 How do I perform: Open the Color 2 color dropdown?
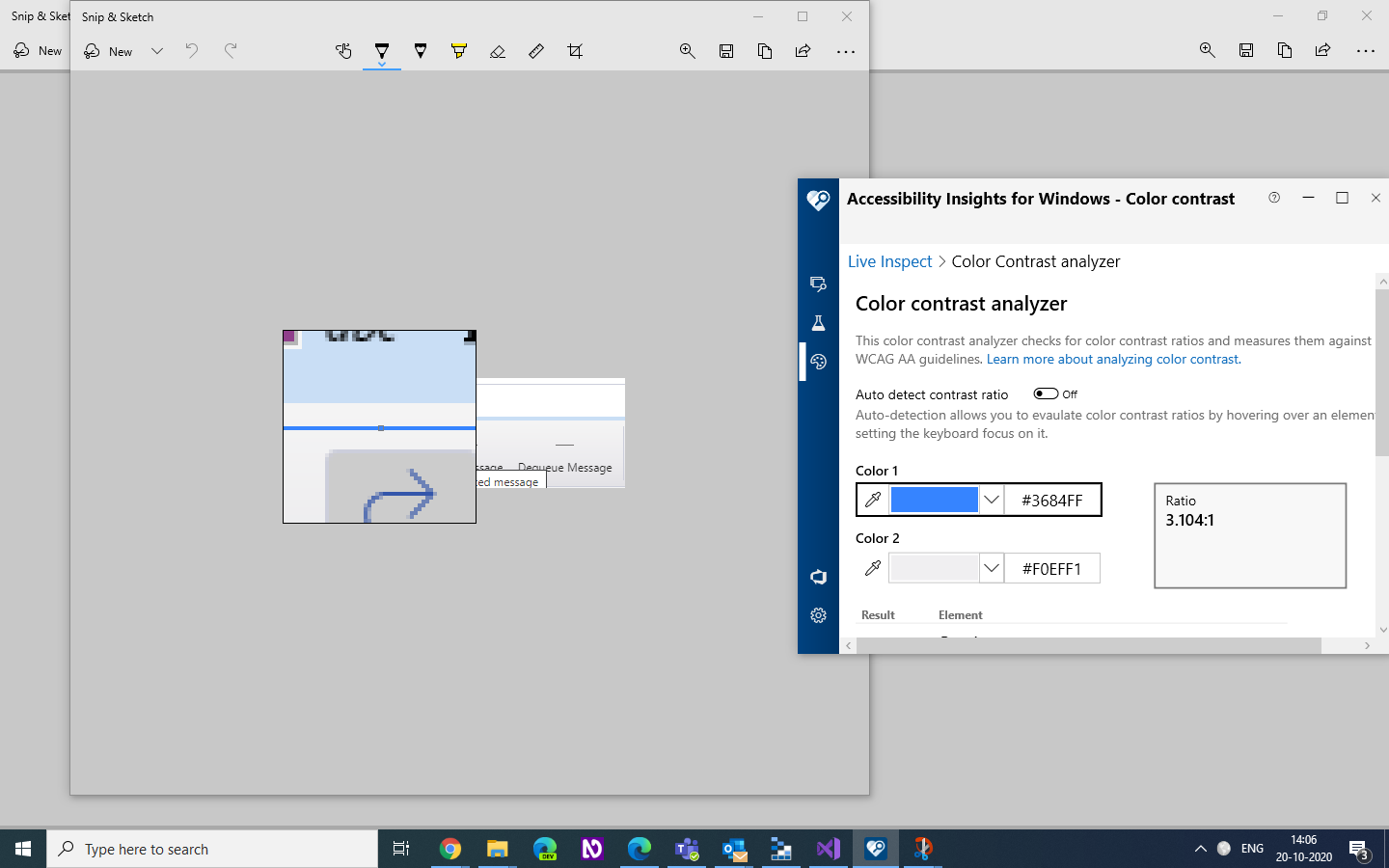(x=992, y=568)
